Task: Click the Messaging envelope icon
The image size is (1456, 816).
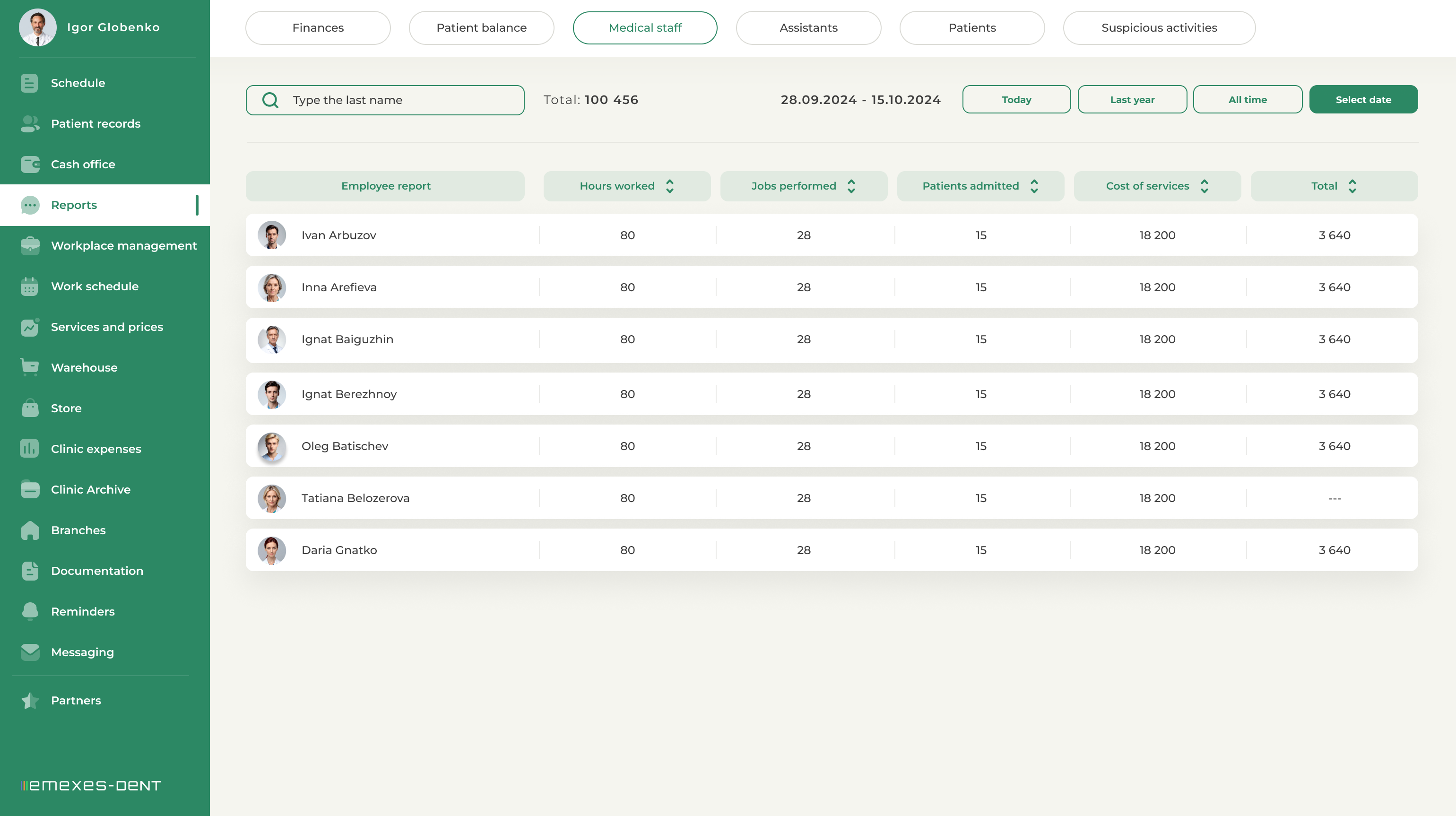Action: tap(29, 652)
